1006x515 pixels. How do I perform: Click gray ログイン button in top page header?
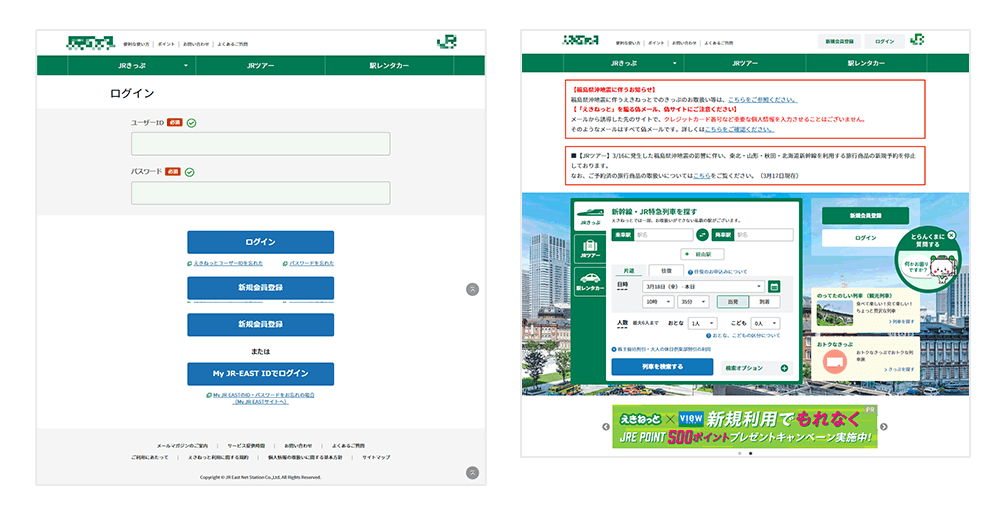point(884,41)
